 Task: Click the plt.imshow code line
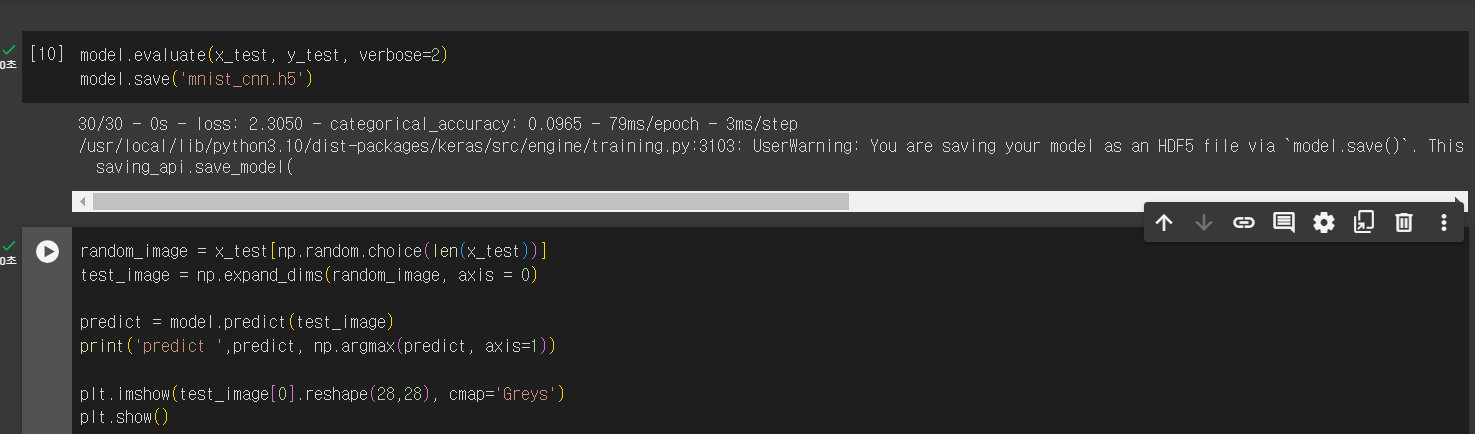pos(323,394)
